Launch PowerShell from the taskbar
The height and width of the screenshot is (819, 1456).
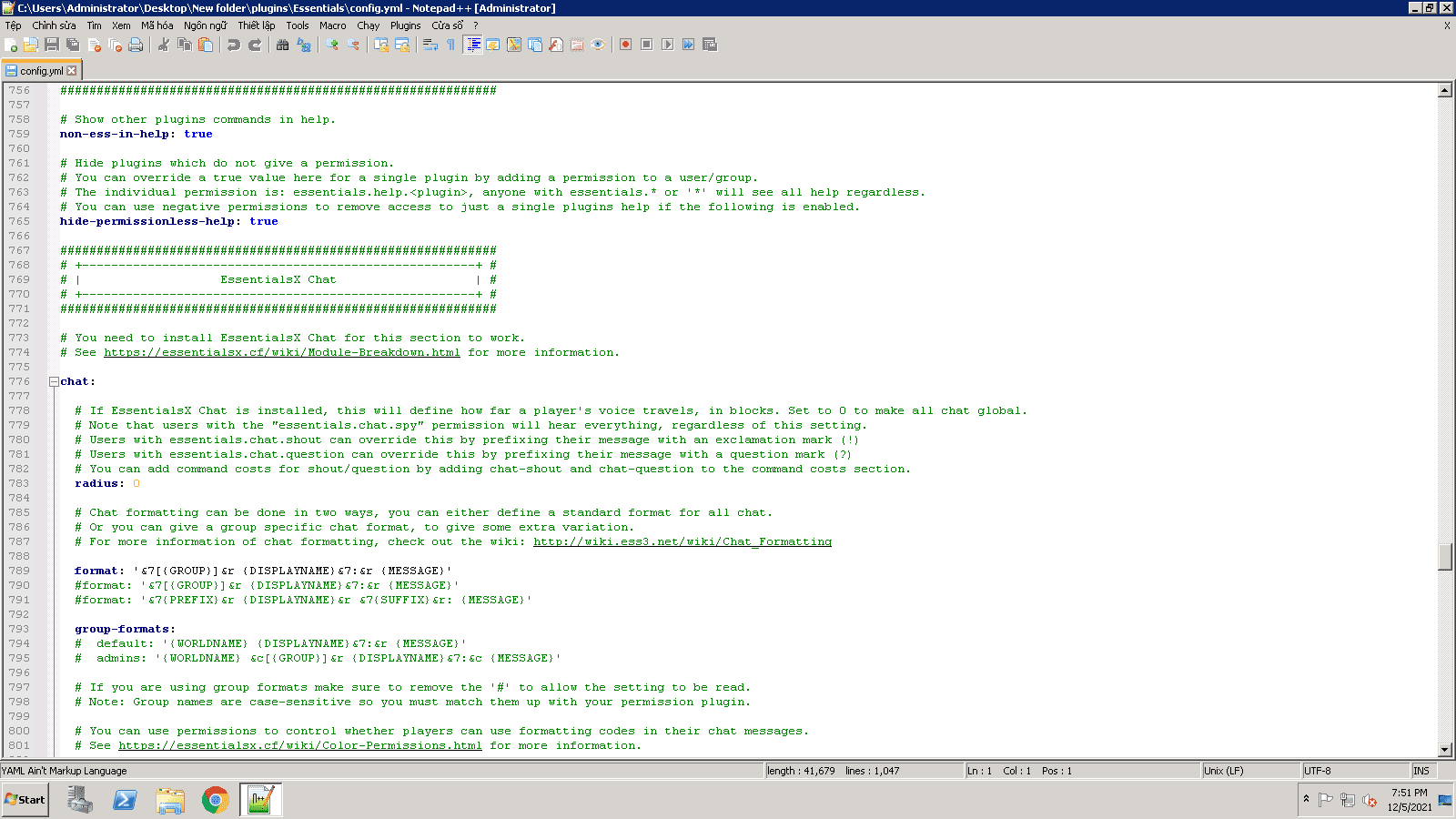tap(126, 800)
